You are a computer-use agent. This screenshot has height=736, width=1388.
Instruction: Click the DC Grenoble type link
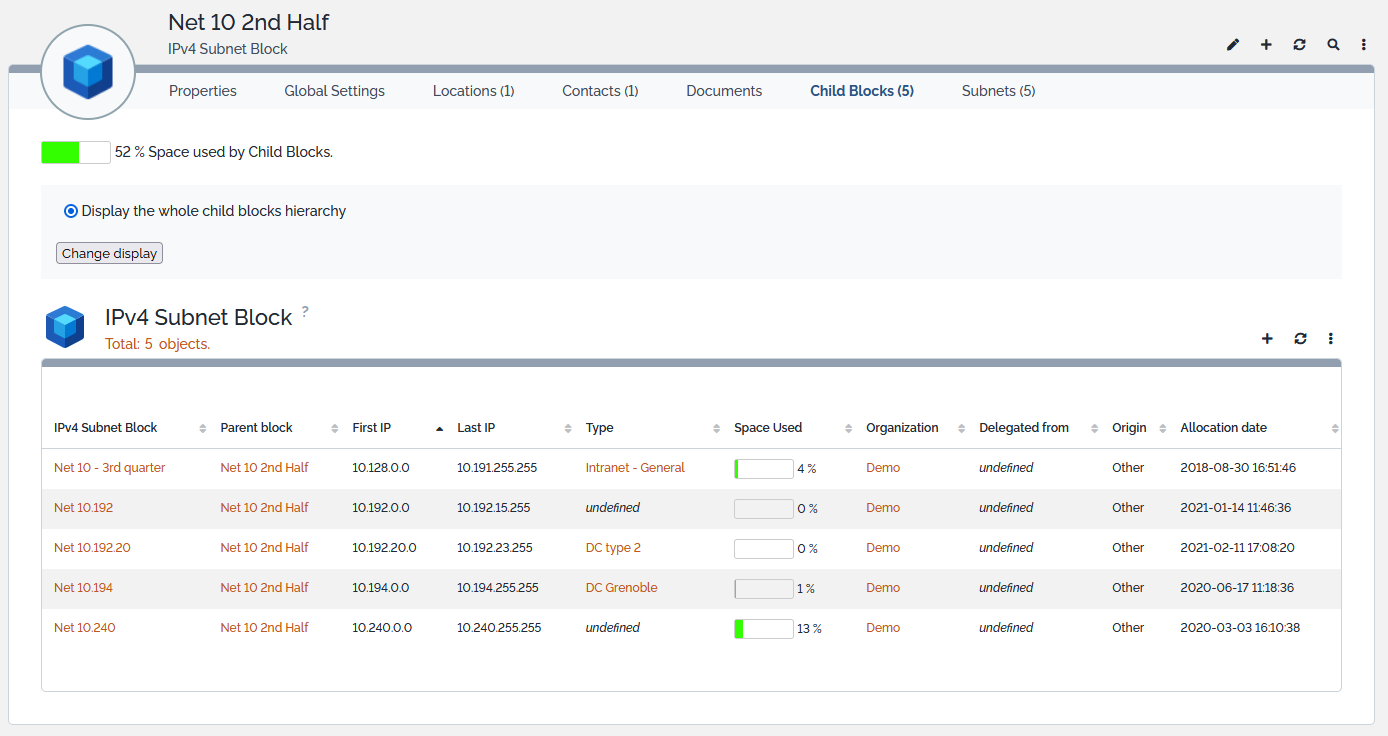point(621,588)
